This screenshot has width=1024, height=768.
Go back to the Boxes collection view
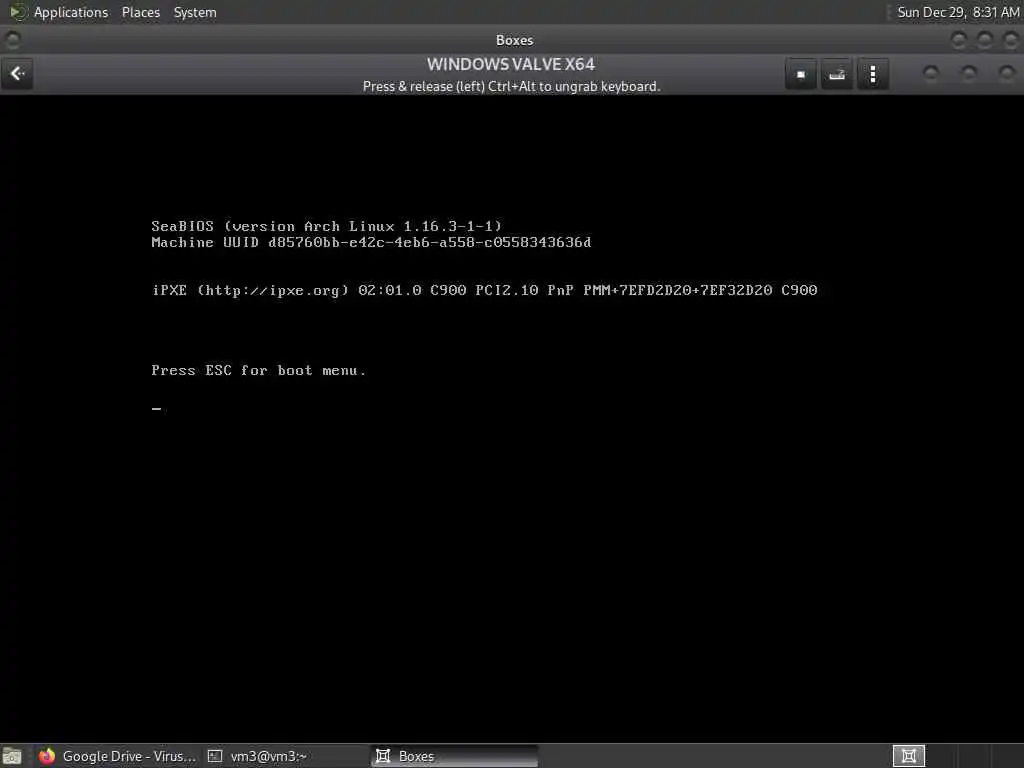(18, 74)
